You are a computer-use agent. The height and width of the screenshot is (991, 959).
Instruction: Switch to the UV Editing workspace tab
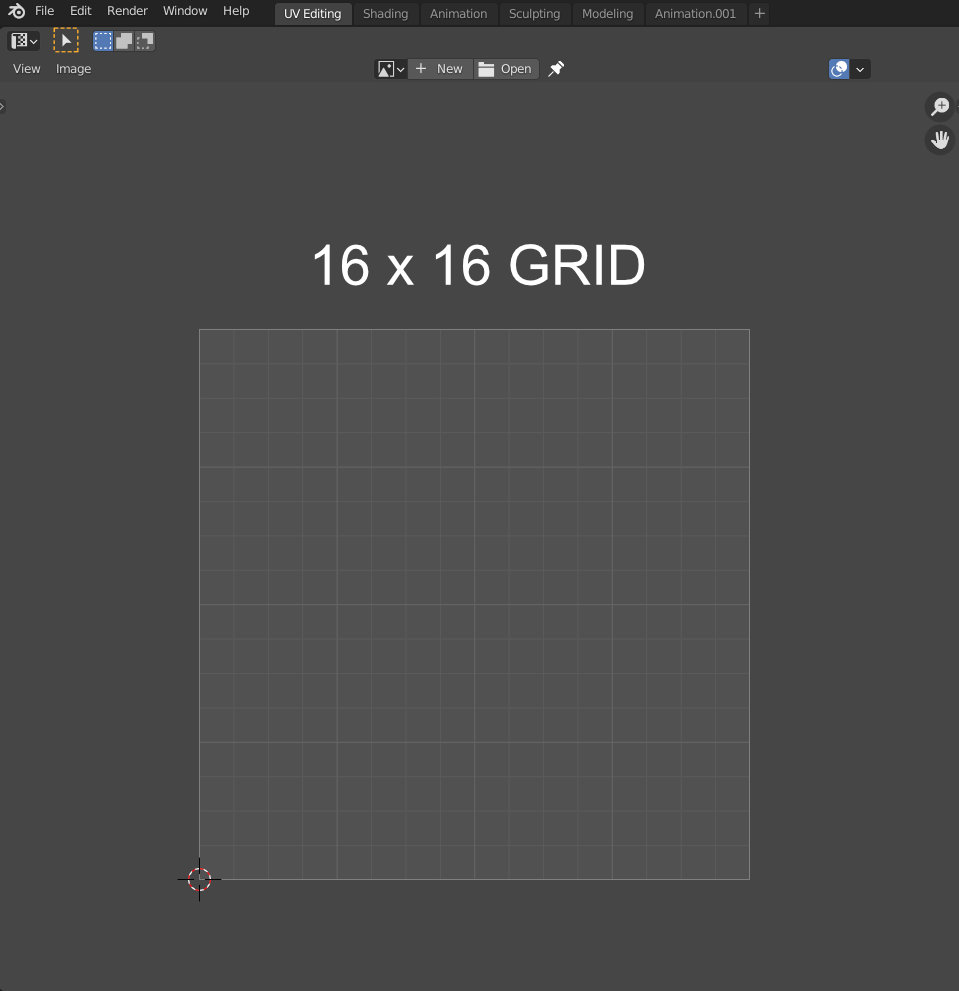coord(313,14)
